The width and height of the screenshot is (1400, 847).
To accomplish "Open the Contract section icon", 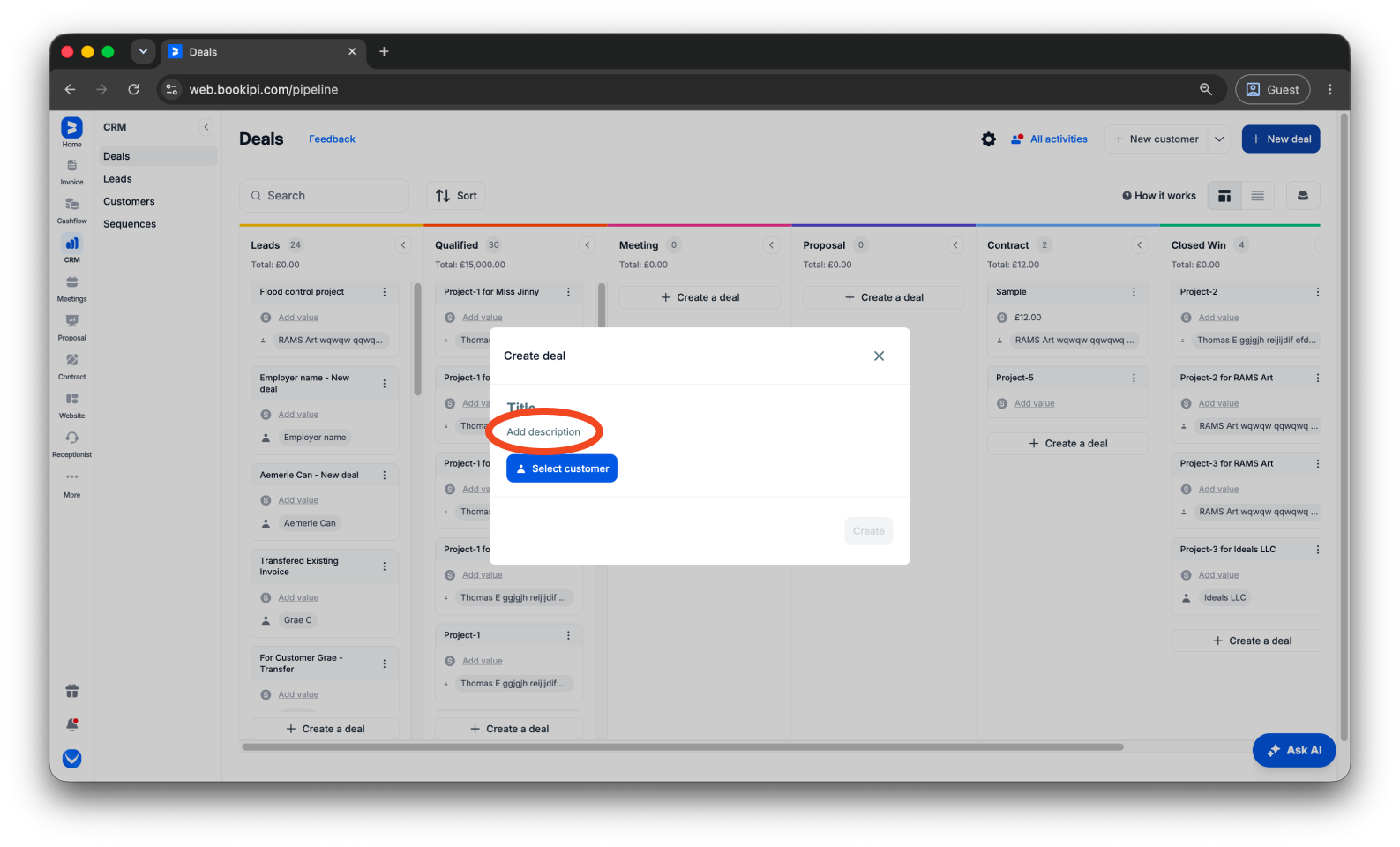I will click(x=71, y=360).
